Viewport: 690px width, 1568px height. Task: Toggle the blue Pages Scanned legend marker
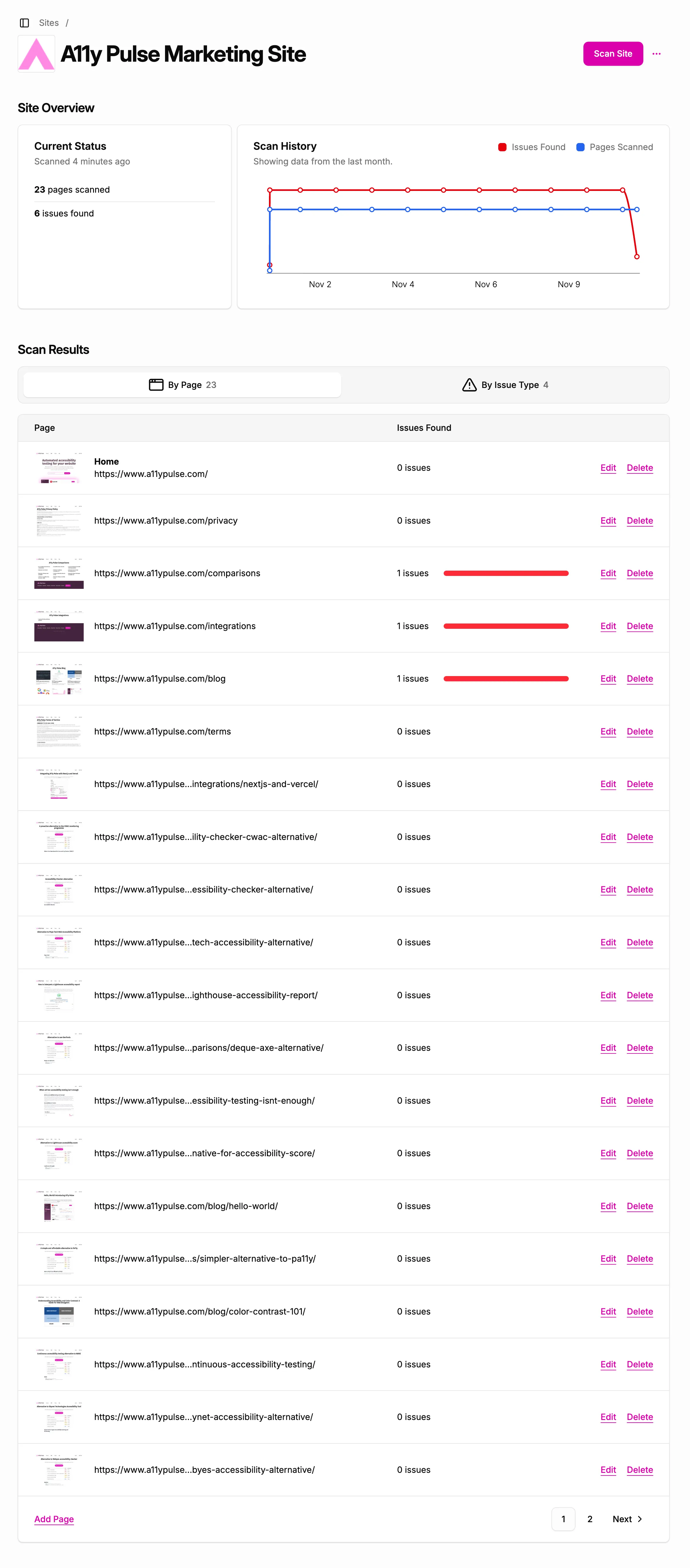point(580,147)
